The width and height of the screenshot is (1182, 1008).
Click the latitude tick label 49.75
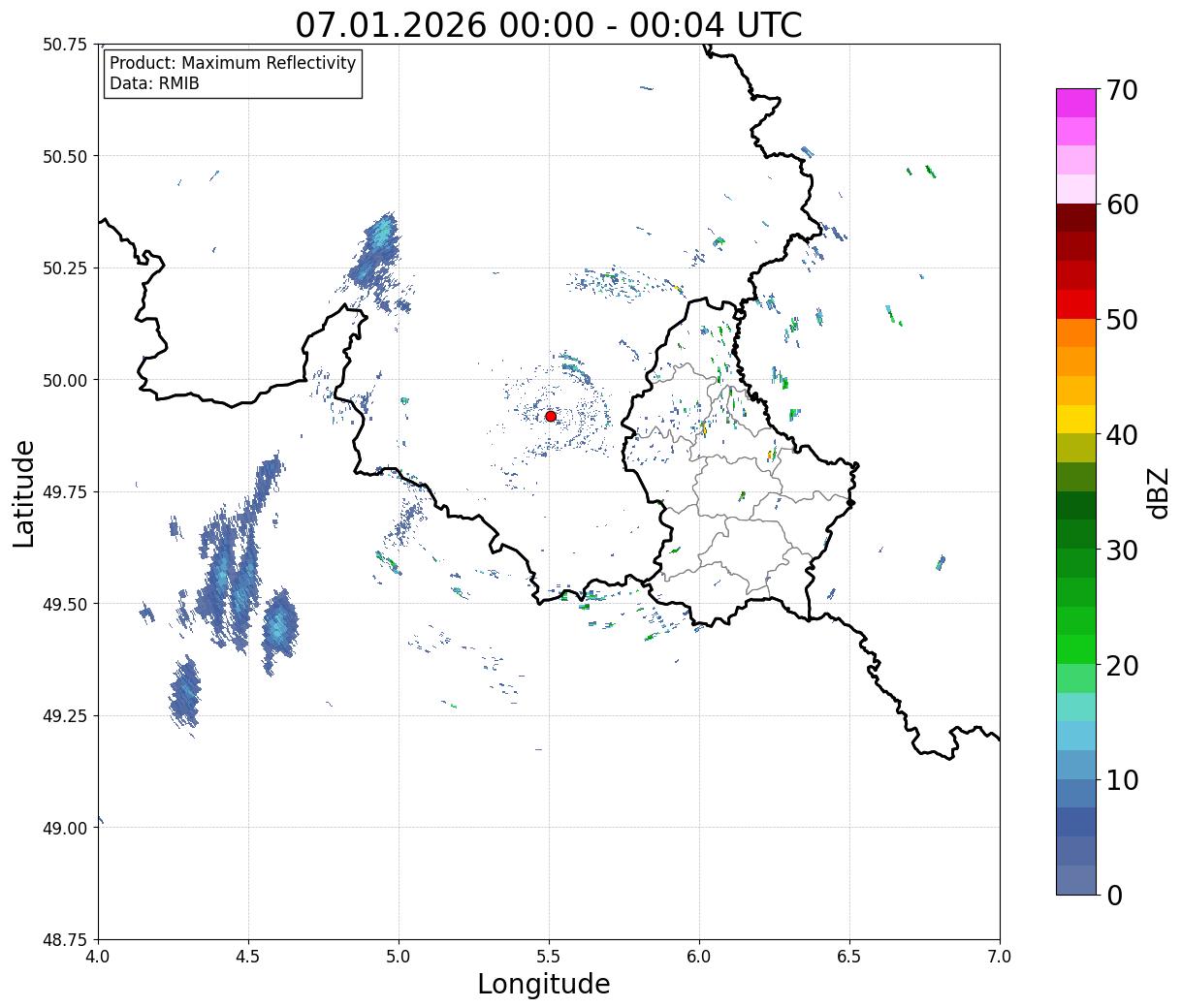coord(65,492)
